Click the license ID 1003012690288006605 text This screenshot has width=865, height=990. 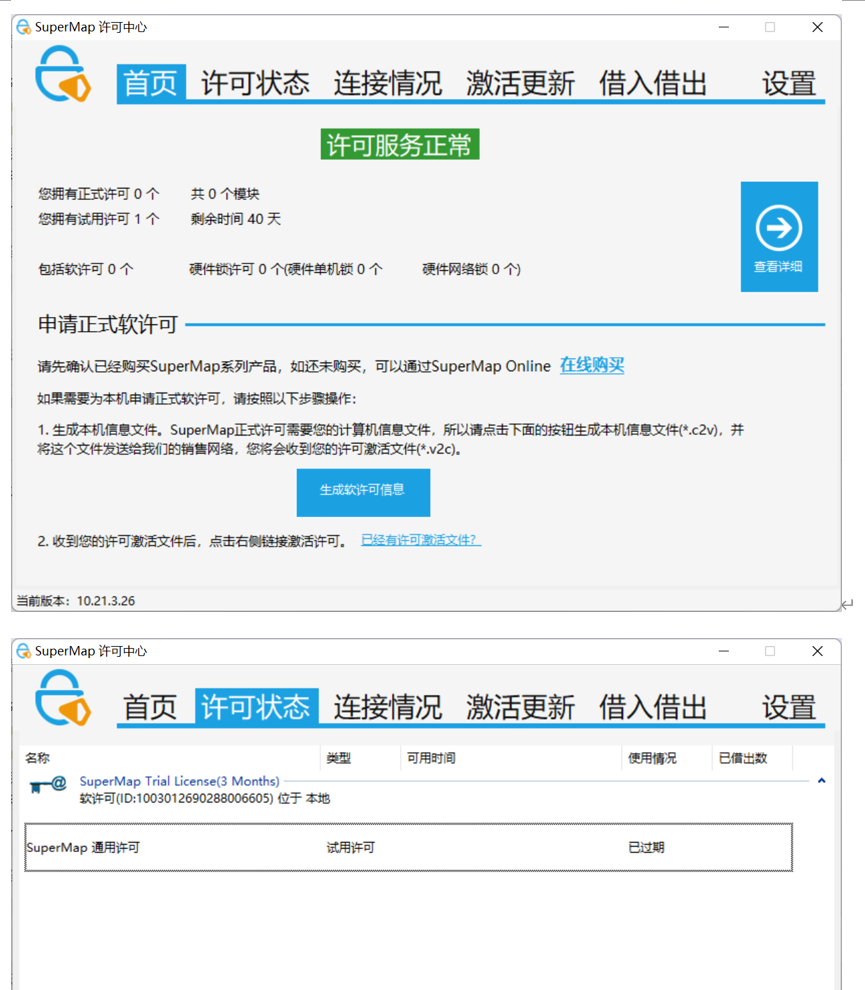click(x=205, y=799)
